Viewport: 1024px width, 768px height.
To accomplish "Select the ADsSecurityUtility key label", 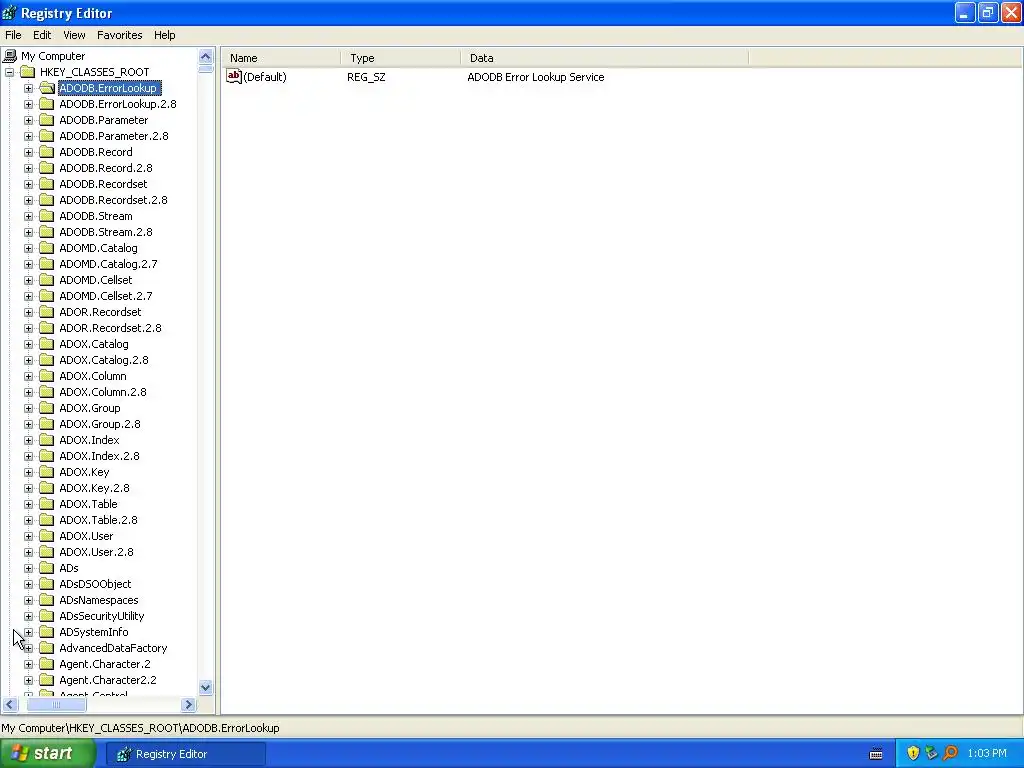I will [101, 616].
